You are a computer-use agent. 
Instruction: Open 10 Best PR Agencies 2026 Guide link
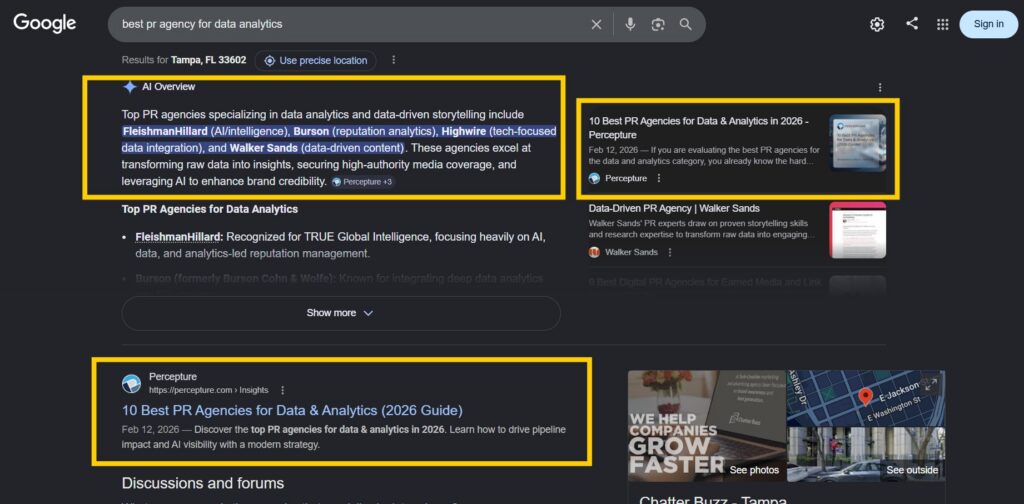pyautogui.click(x=292, y=410)
